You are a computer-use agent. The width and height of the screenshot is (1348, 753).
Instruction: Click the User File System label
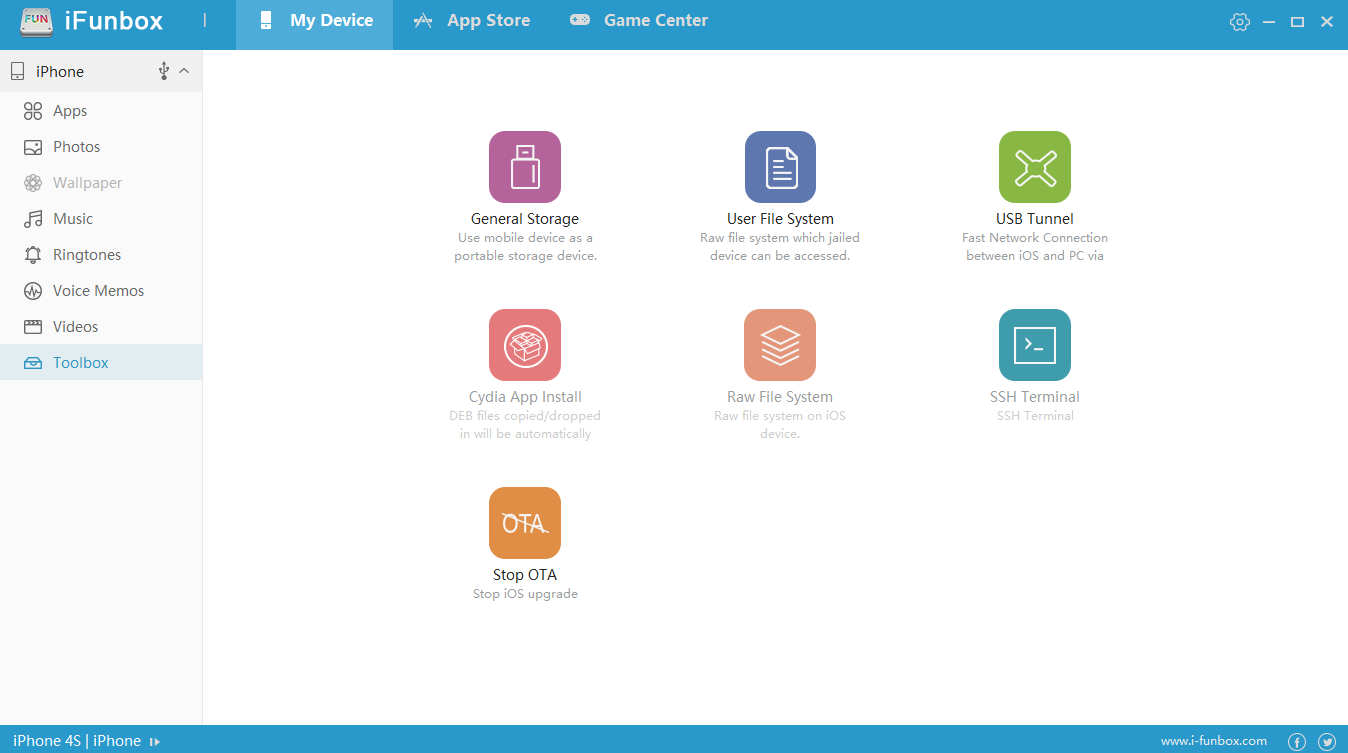click(780, 219)
